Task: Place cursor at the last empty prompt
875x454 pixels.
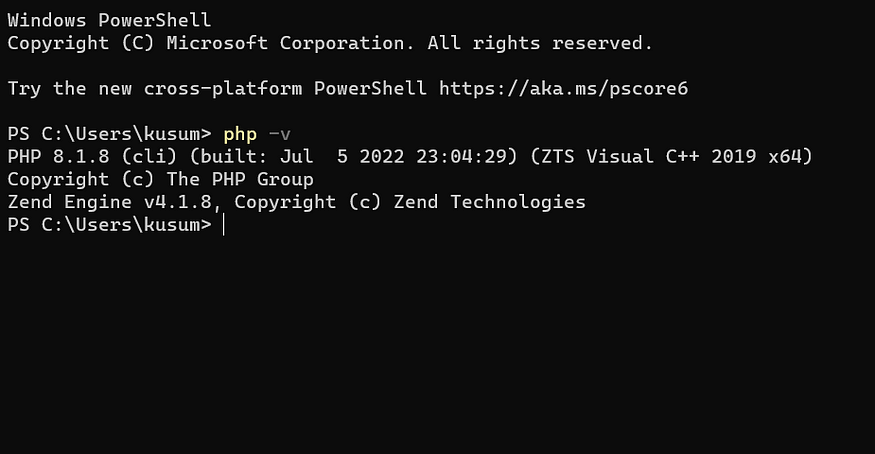Action: click(224, 225)
